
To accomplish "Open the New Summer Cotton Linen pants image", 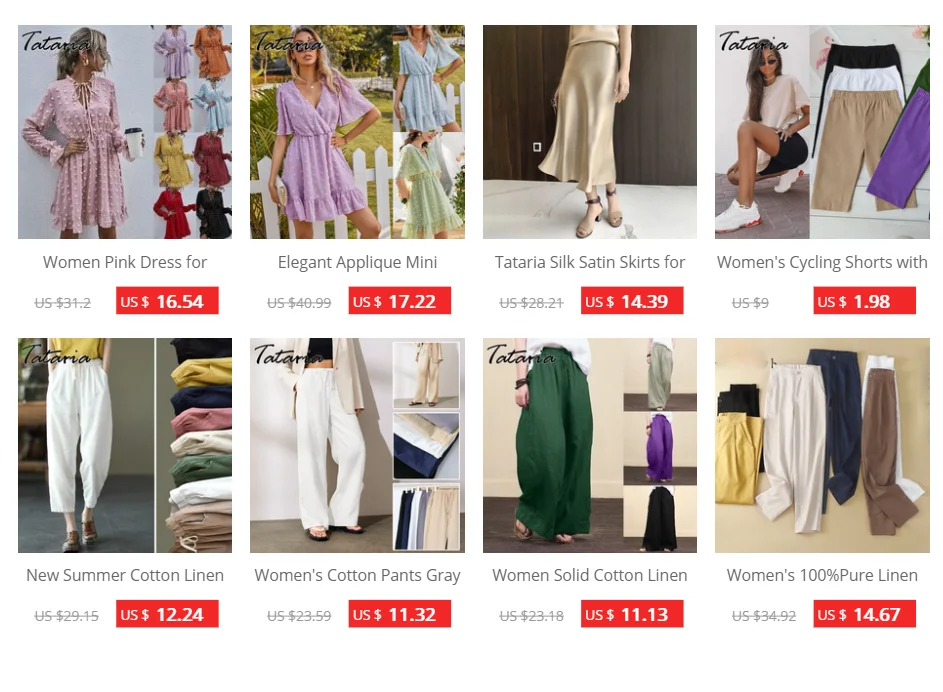I will 125,445.
